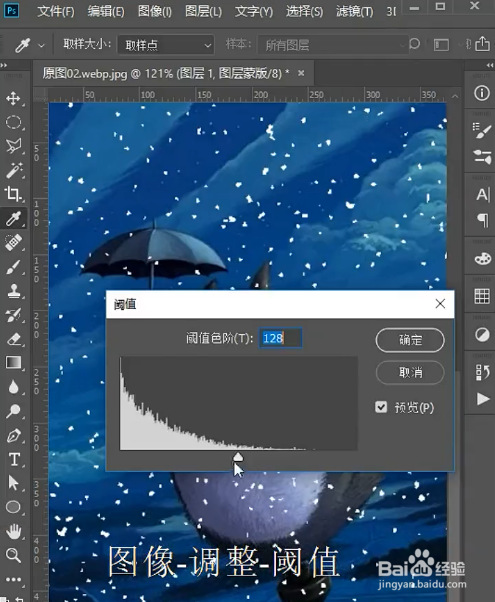Select the Eraser tool

click(13, 339)
